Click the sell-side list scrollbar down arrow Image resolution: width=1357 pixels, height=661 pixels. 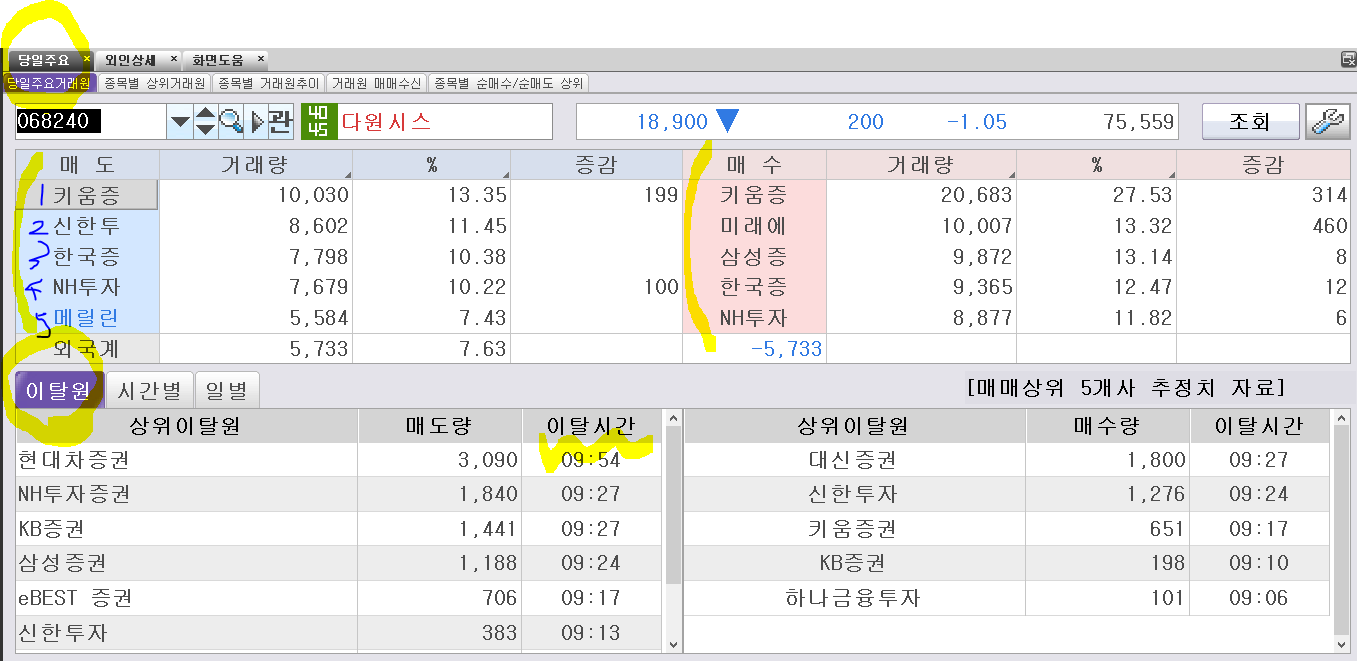[673, 645]
